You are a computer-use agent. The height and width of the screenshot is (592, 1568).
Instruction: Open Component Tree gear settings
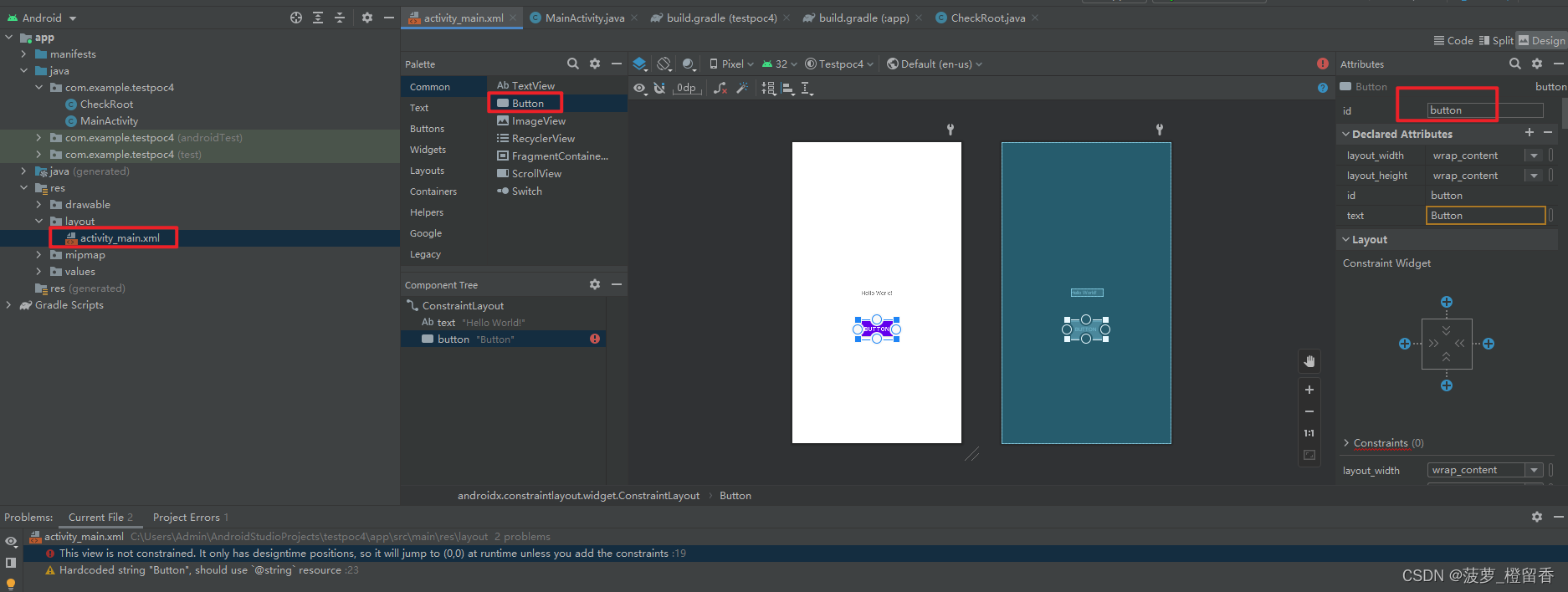(x=594, y=284)
